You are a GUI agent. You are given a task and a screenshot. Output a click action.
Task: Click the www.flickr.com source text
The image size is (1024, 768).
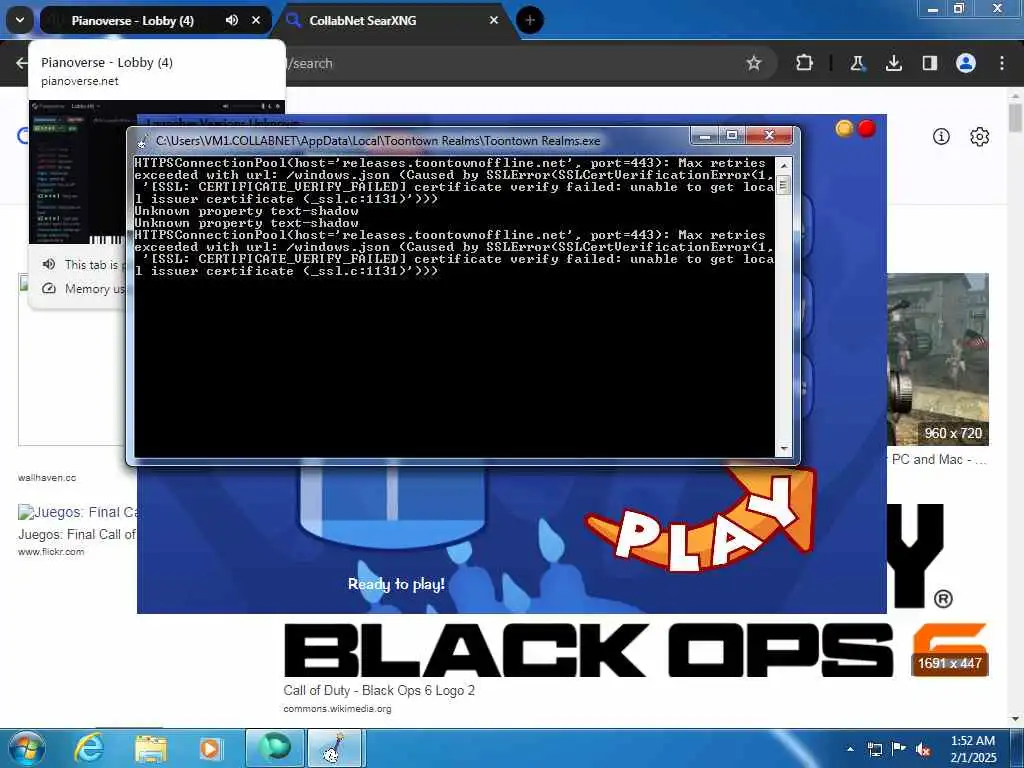click(51, 552)
